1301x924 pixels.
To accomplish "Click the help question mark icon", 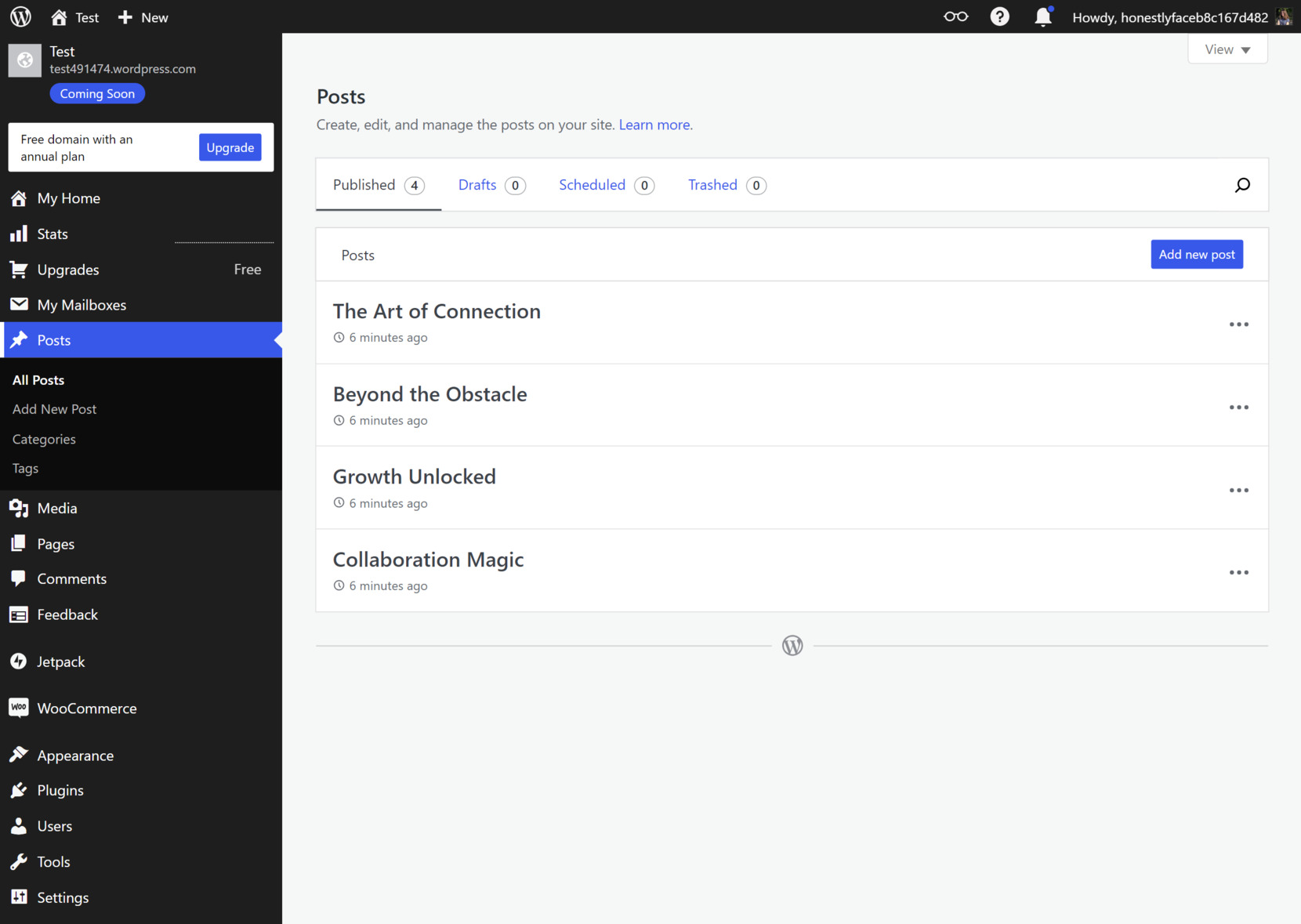I will (999, 16).
